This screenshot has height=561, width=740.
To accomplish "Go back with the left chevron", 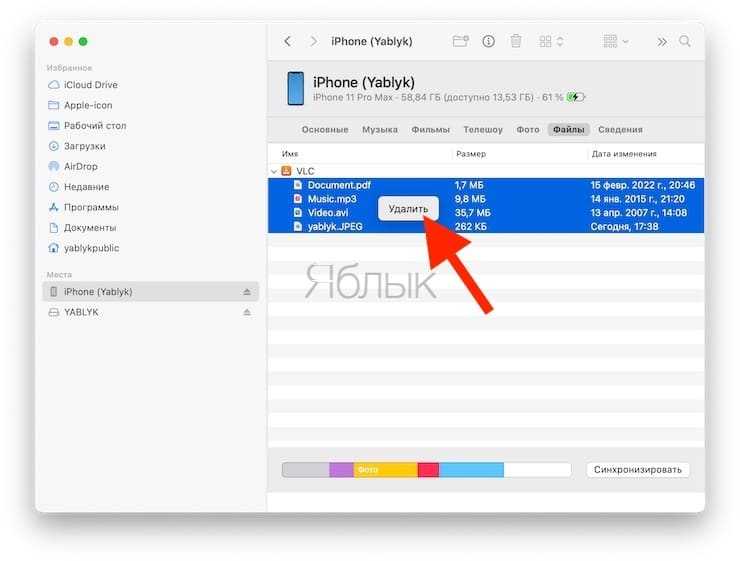I will click(x=287, y=42).
